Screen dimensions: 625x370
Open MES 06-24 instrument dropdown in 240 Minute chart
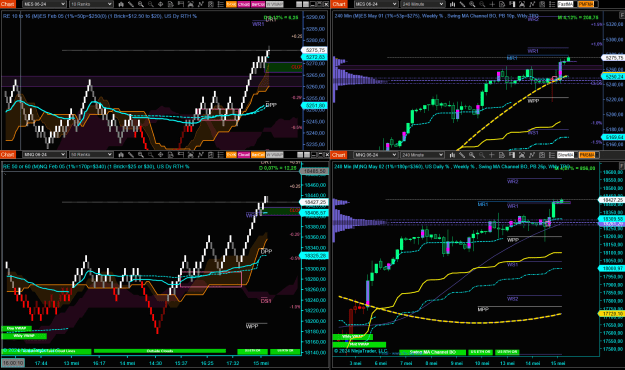(x=376, y=4)
